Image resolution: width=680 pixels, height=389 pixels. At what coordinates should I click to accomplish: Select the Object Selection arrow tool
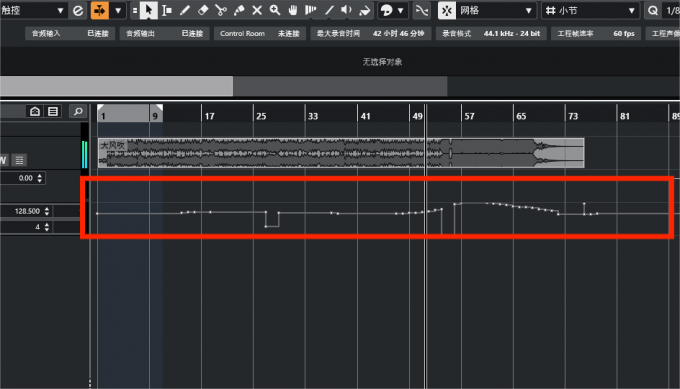pos(148,10)
